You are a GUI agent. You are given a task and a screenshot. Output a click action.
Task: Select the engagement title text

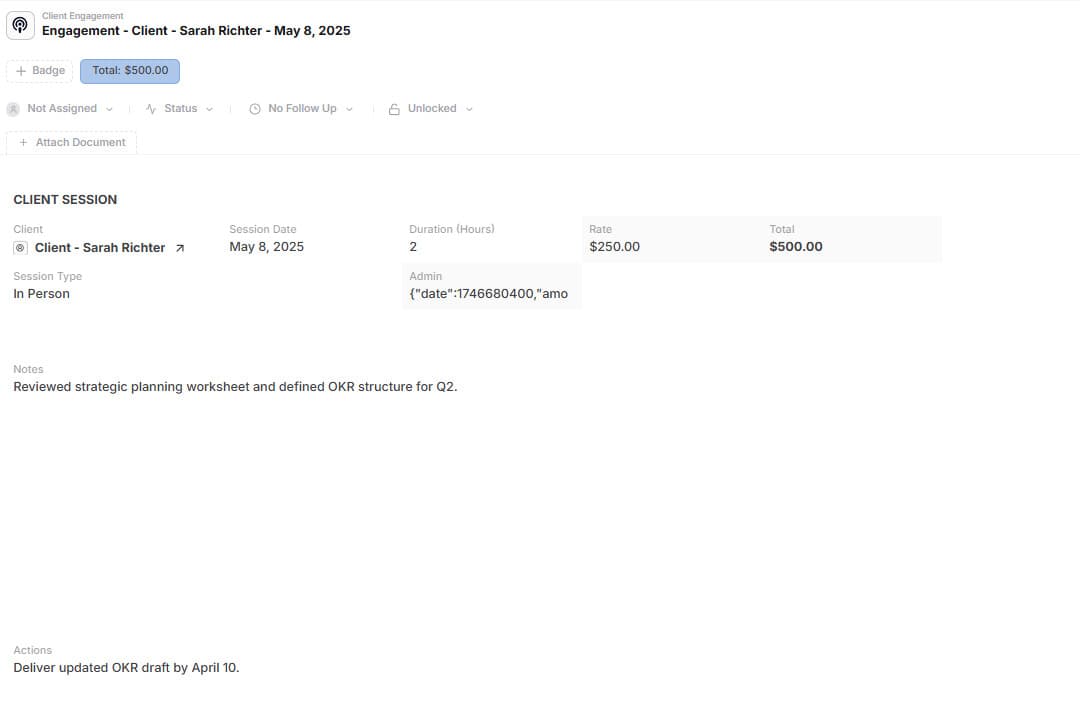pos(196,31)
